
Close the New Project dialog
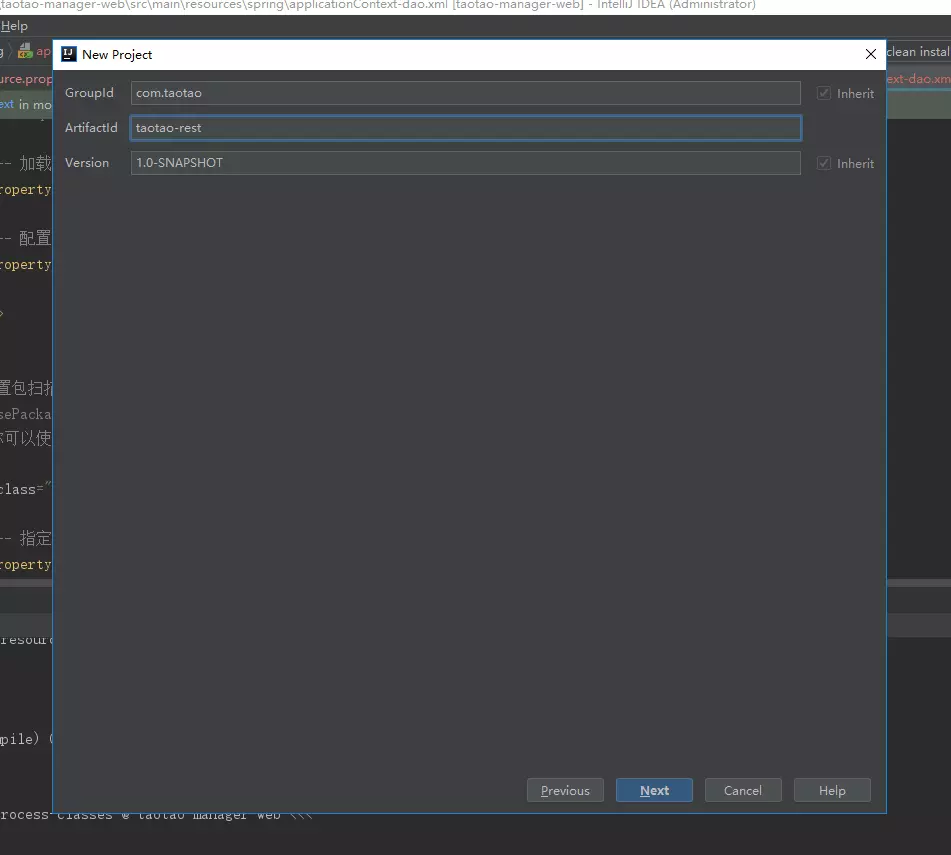(x=870, y=54)
